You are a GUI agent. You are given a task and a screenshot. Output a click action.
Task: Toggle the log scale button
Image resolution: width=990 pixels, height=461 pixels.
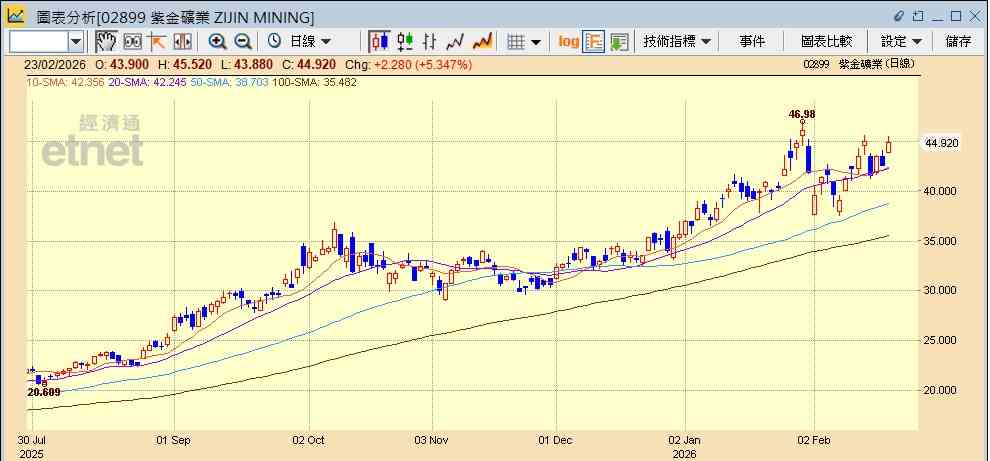point(568,42)
